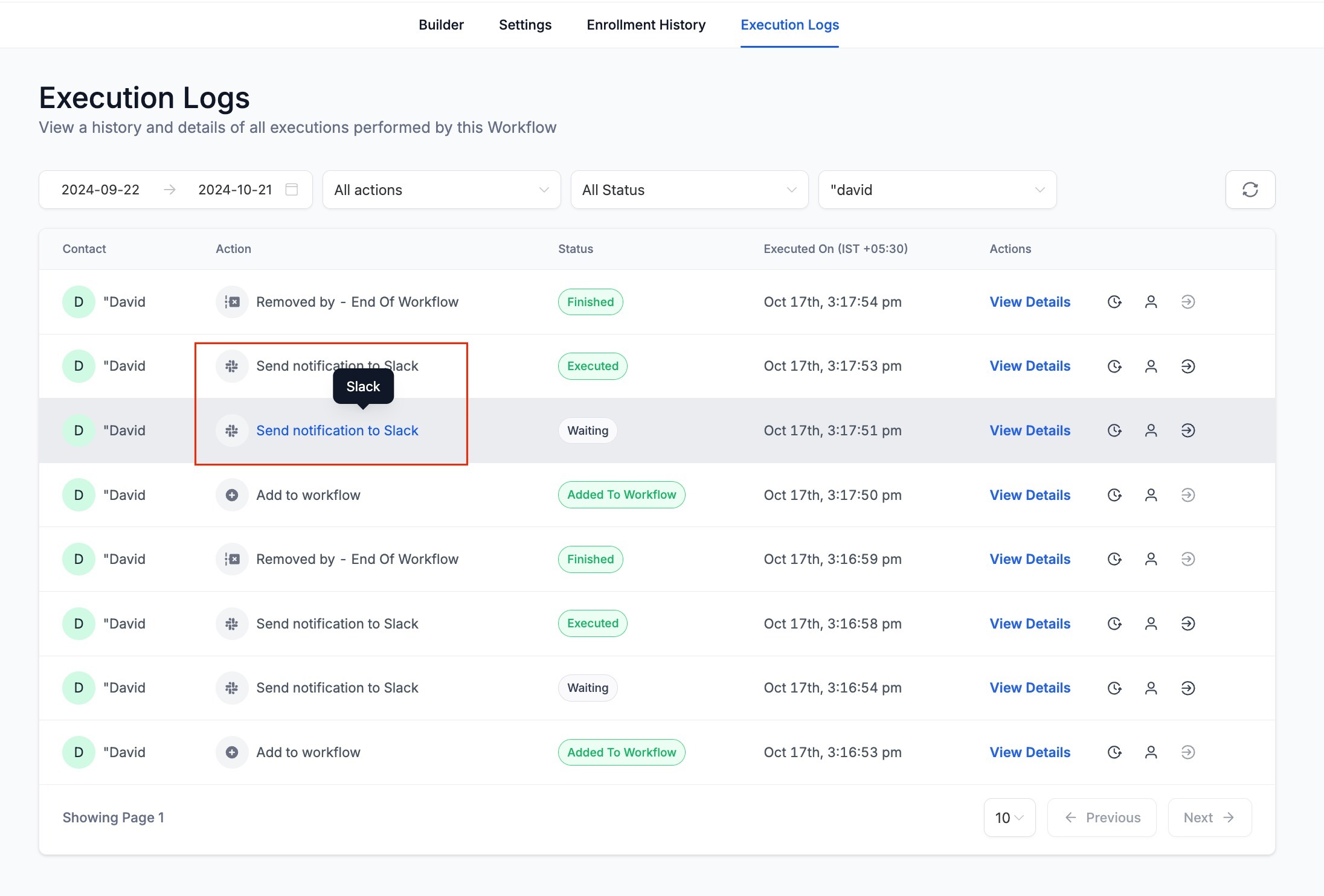This screenshot has width=1324, height=896.
Task: Click contact person icon for 3:17:53 pm row
Action: [1151, 366]
